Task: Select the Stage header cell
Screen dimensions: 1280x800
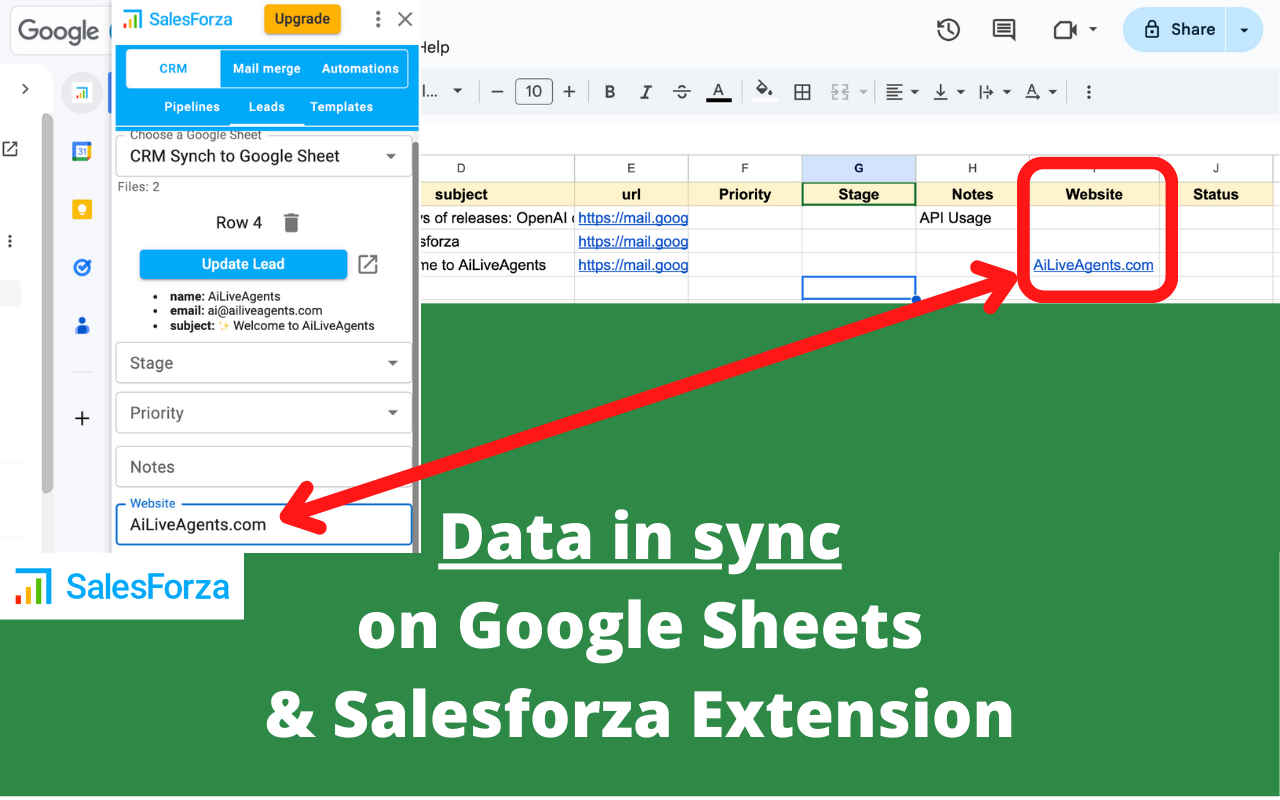Action: 859,194
